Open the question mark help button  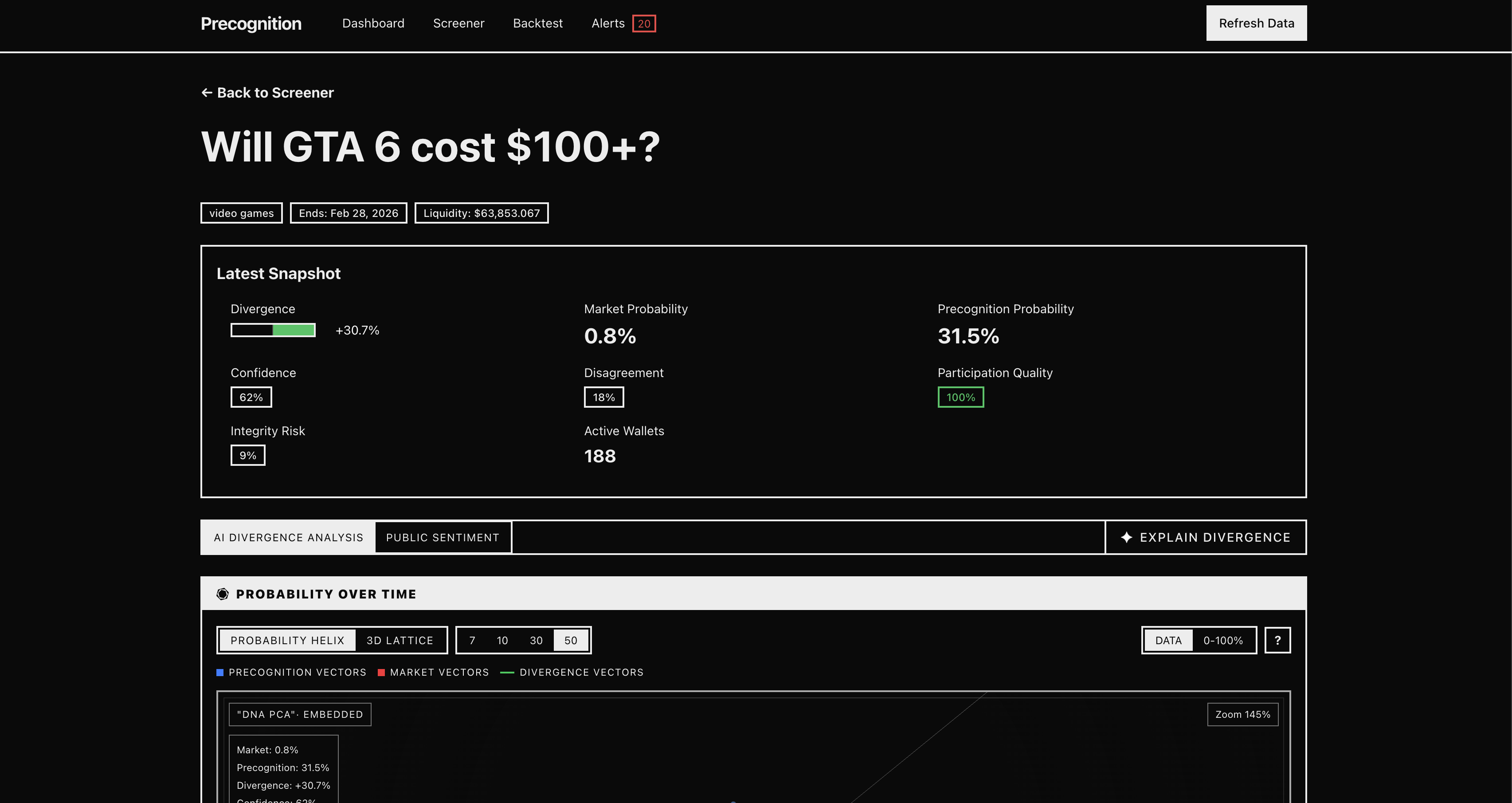click(x=1277, y=640)
